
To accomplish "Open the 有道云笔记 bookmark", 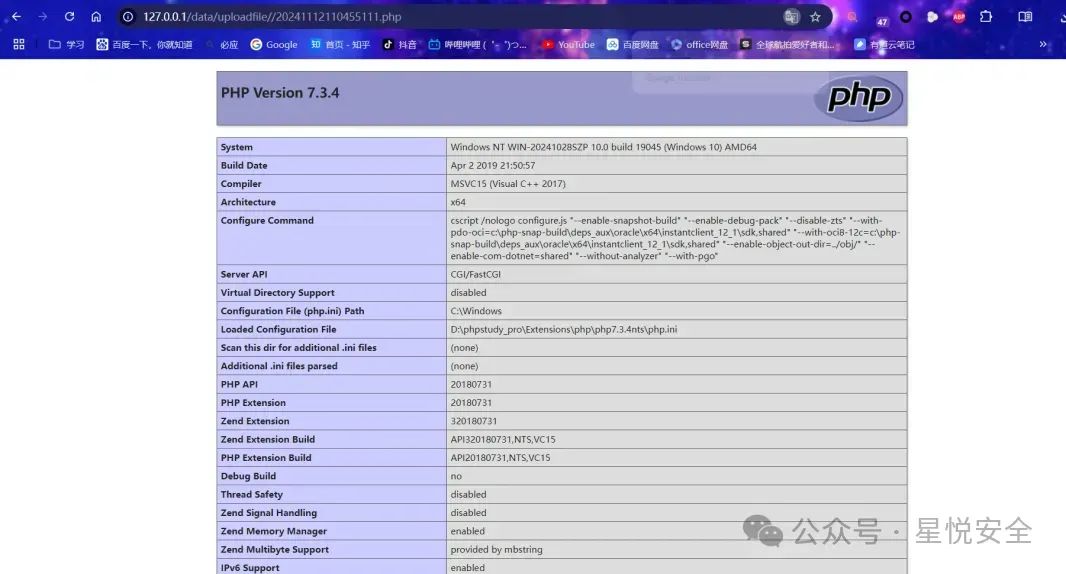I will pyautogui.click(x=884, y=44).
